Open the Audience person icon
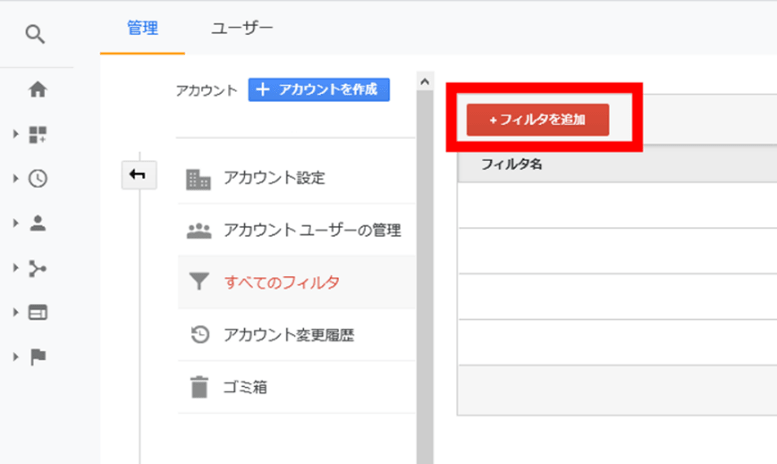 tap(38, 223)
